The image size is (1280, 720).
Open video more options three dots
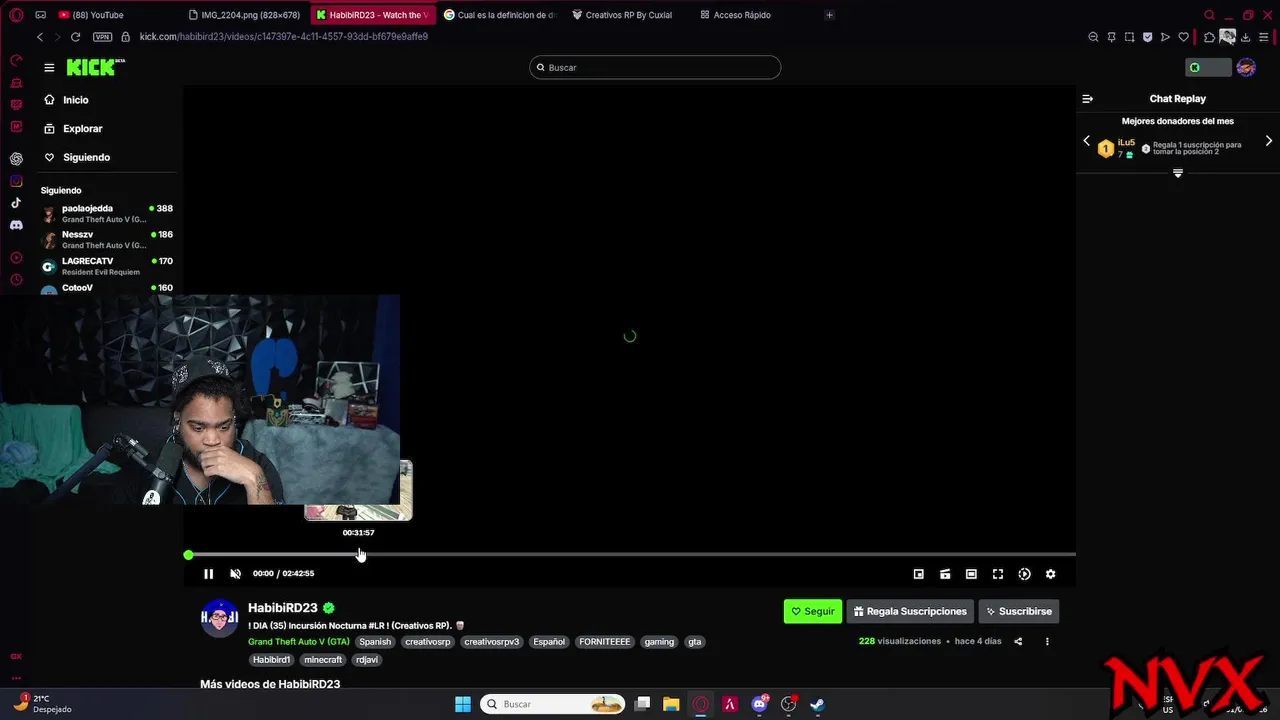click(1047, 642)
